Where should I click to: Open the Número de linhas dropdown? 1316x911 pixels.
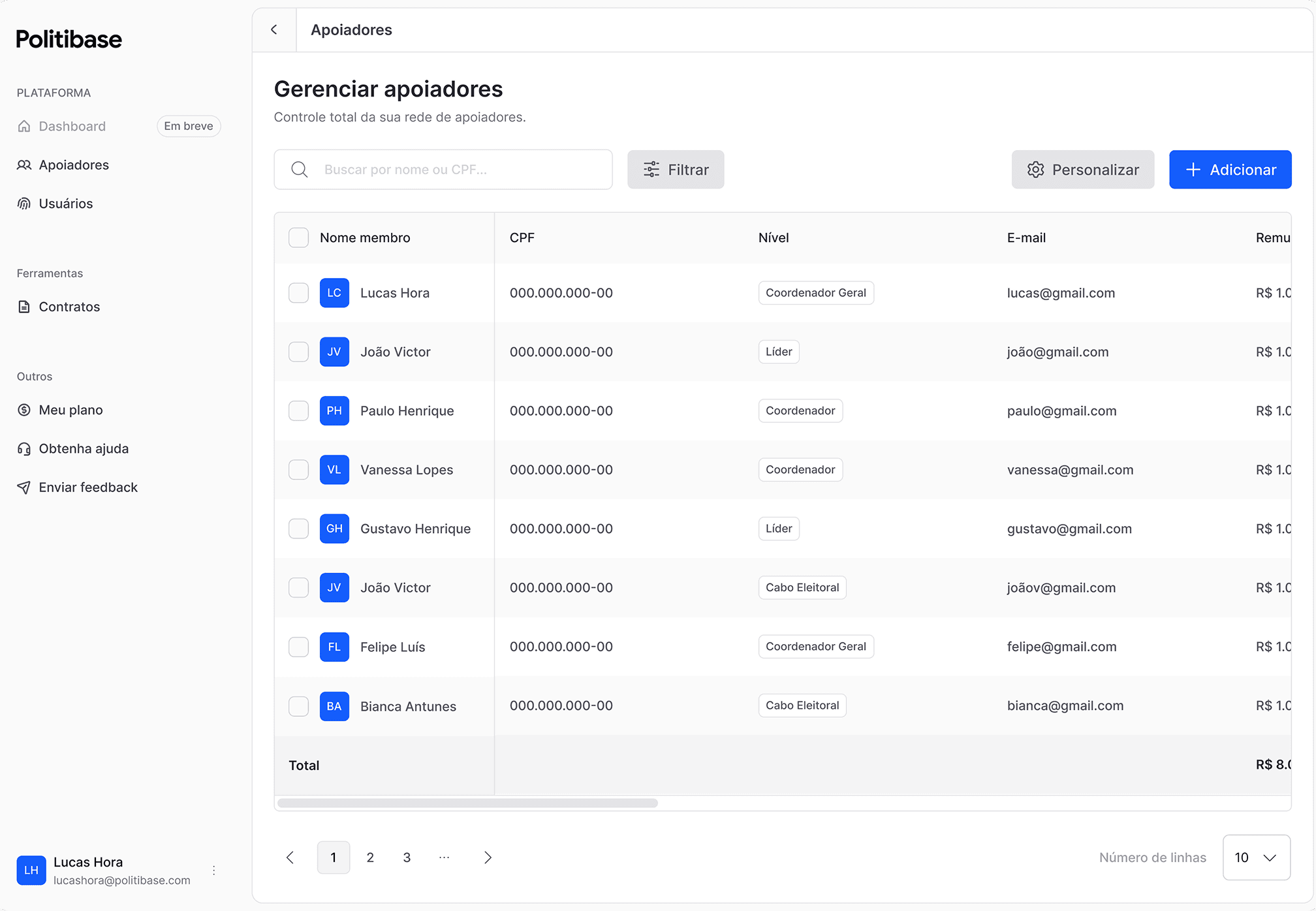(x=1255, y=857)
